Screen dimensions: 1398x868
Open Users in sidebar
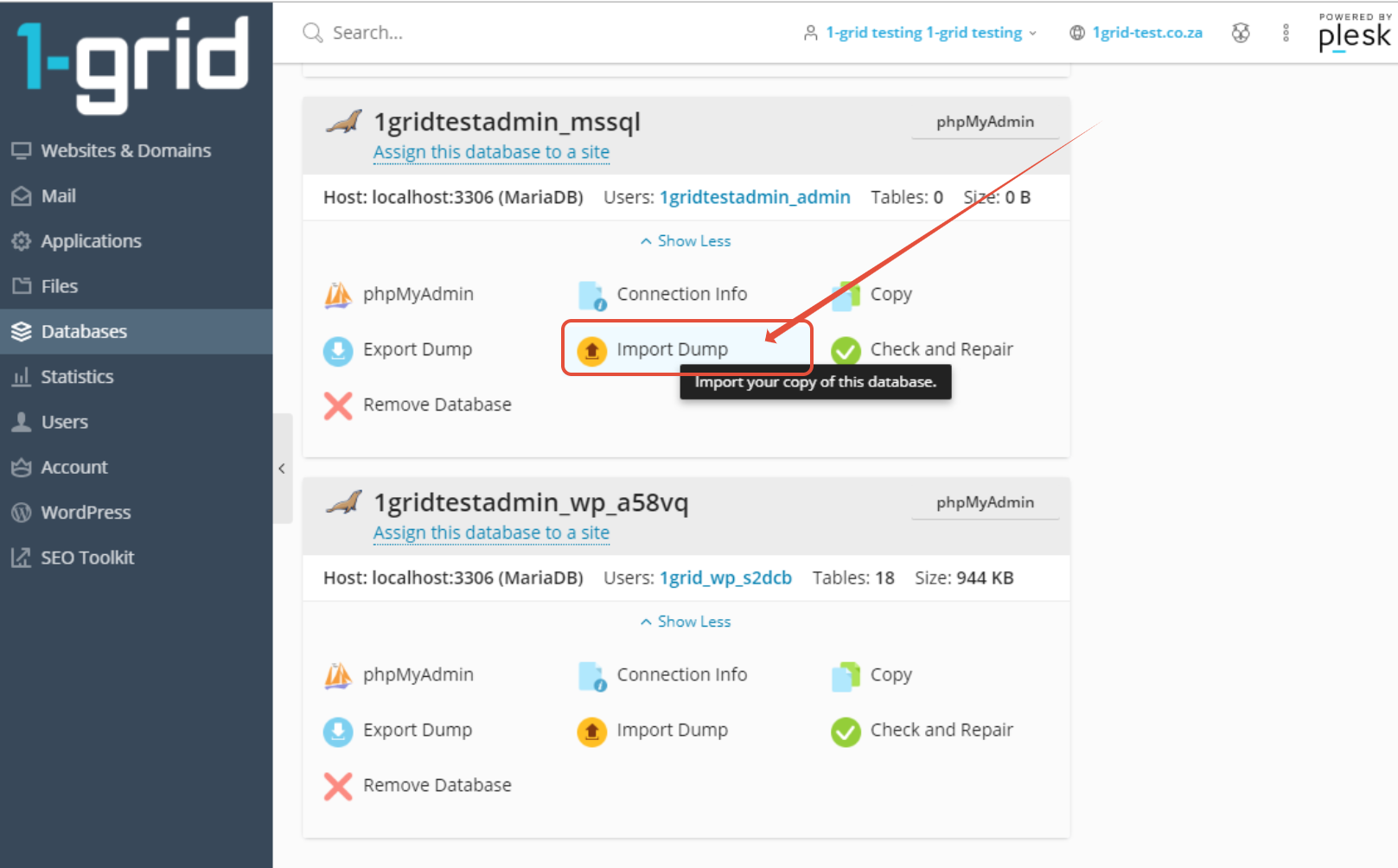click(136, 422)
